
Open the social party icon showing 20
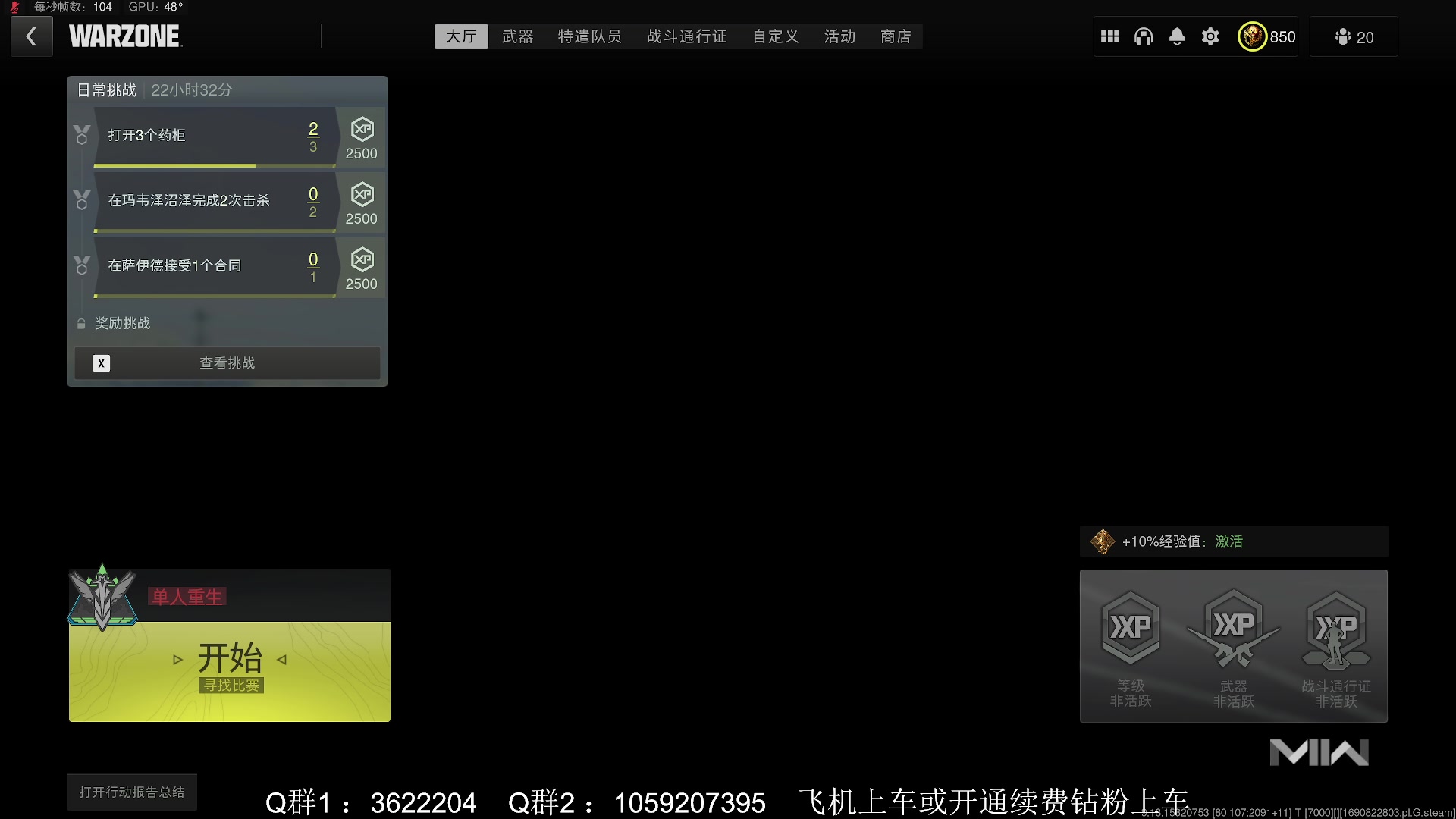(x=1354, y=37)
